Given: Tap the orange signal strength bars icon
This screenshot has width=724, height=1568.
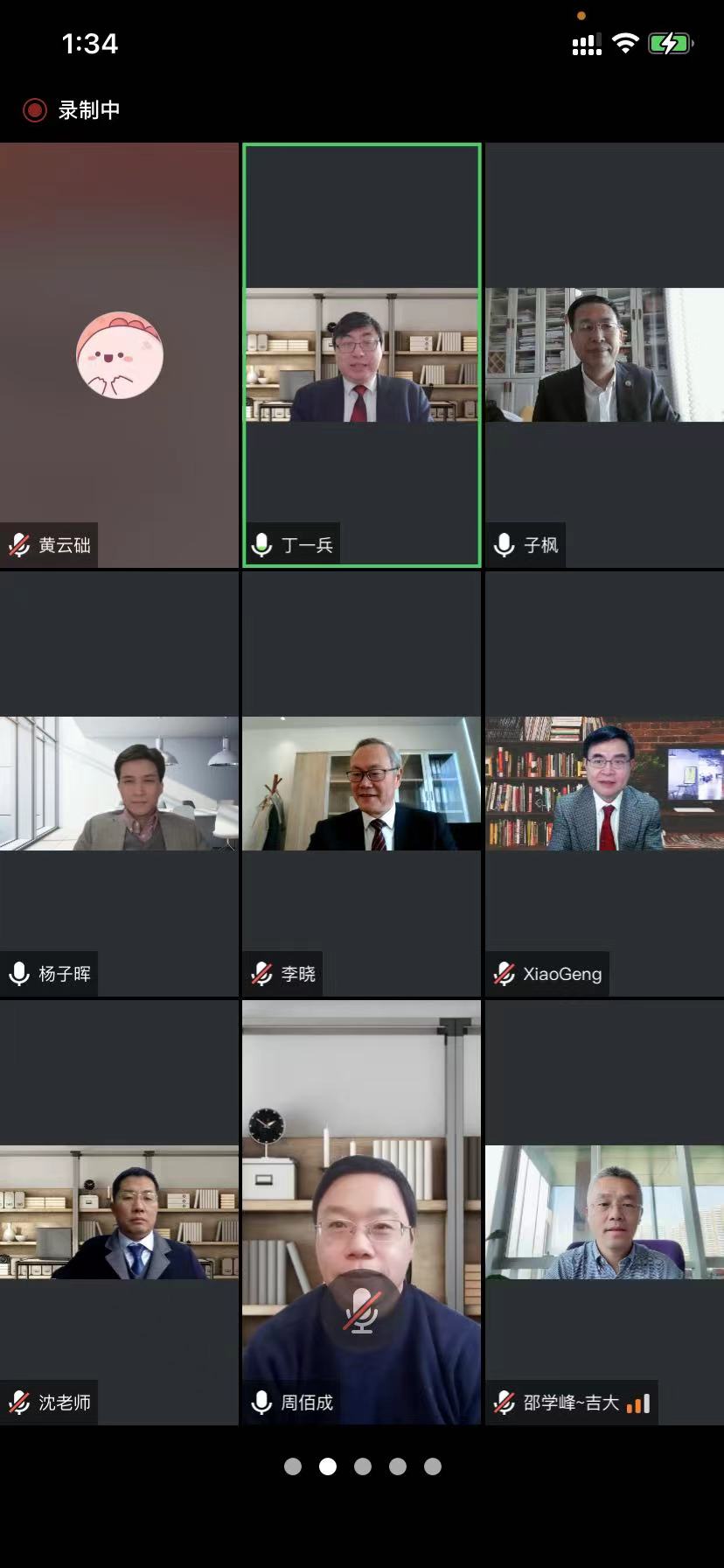Looking at the screenshot, I should coord(638,1403).
